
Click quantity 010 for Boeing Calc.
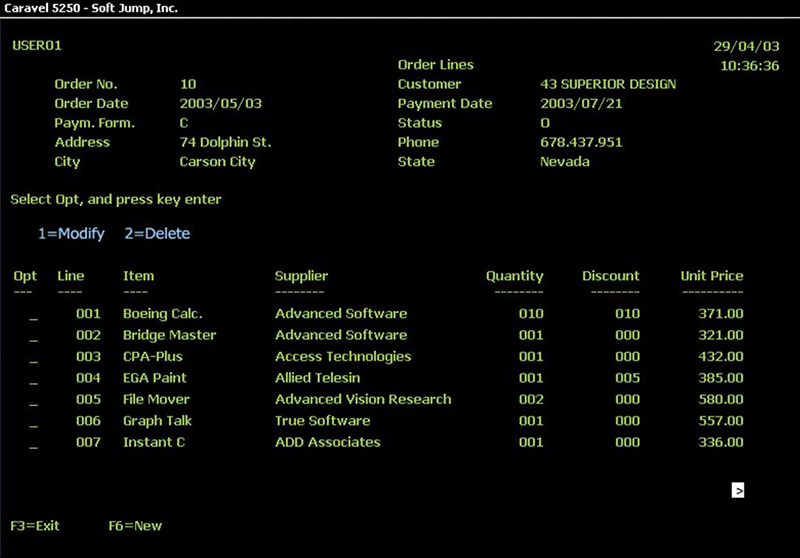[x=531, y=314]
